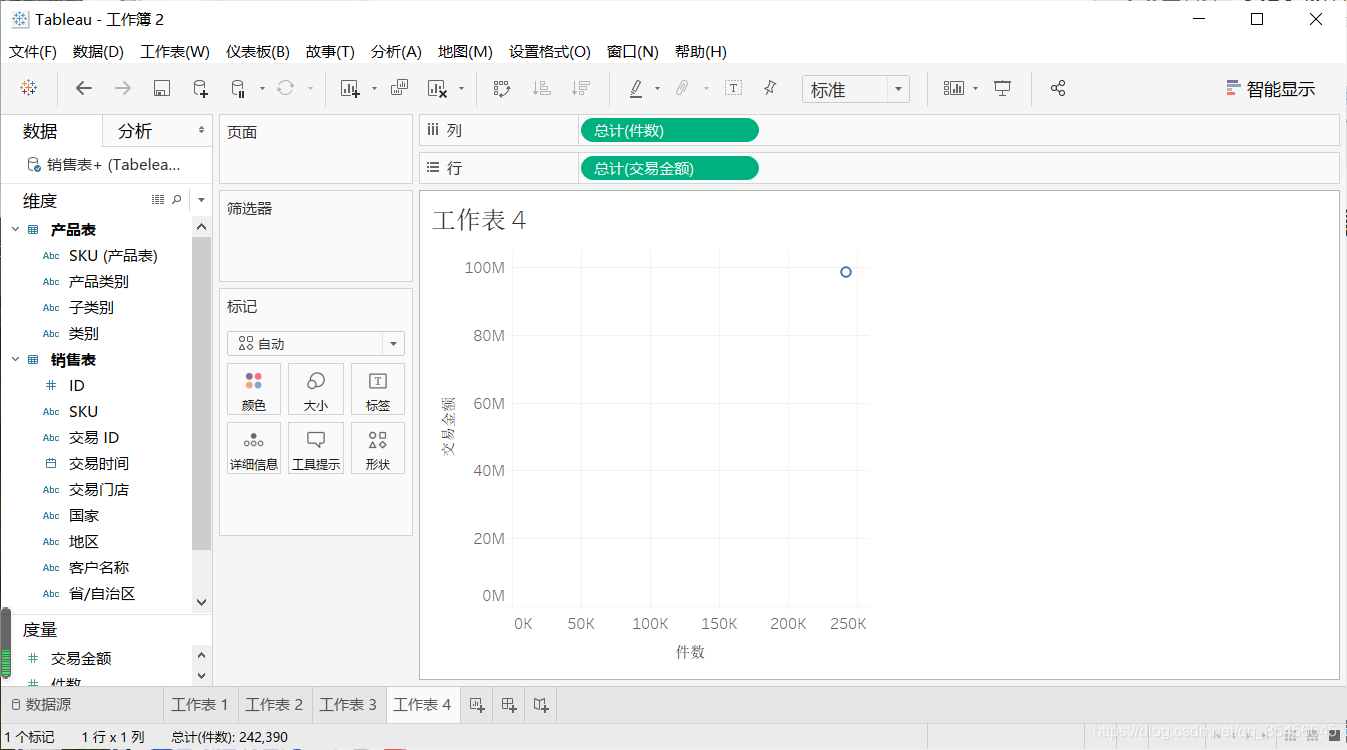Add new story tab icon at bottom

tap(541, 705)
